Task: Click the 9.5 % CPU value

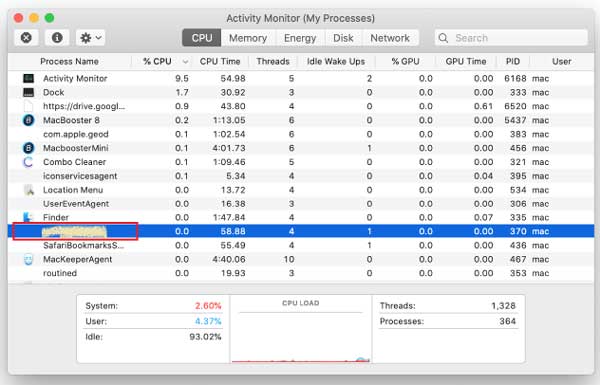Action: [x=182, y=78]
